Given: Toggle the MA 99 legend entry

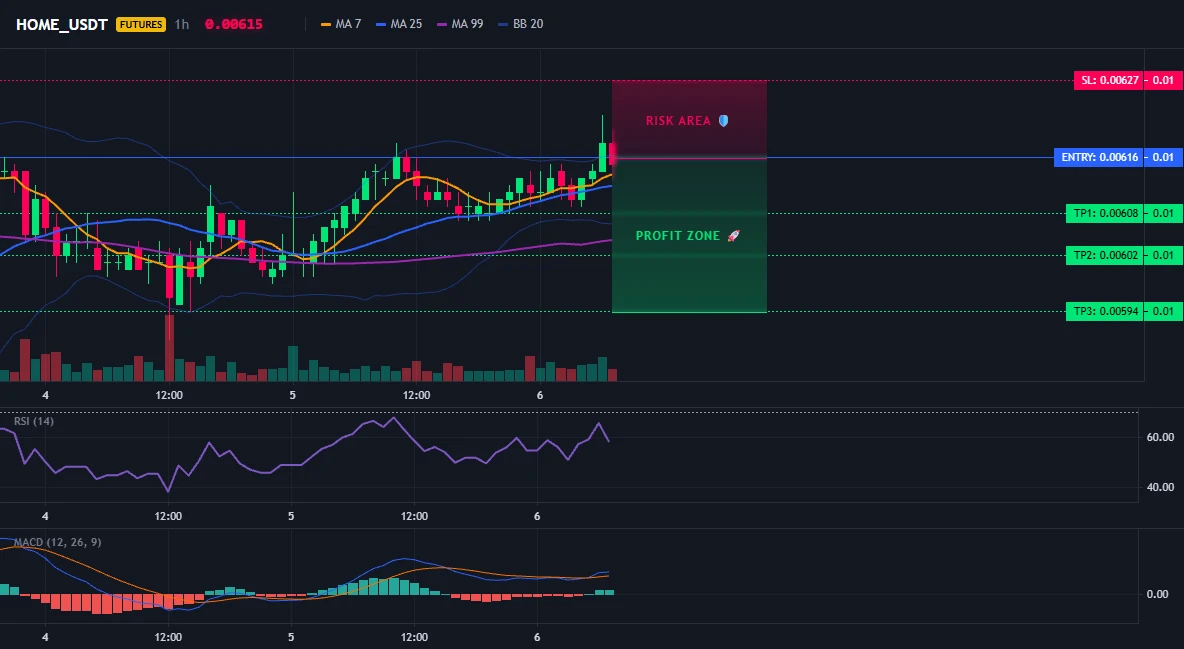Looking at the screenshot, I should click(x=460, y=24).
